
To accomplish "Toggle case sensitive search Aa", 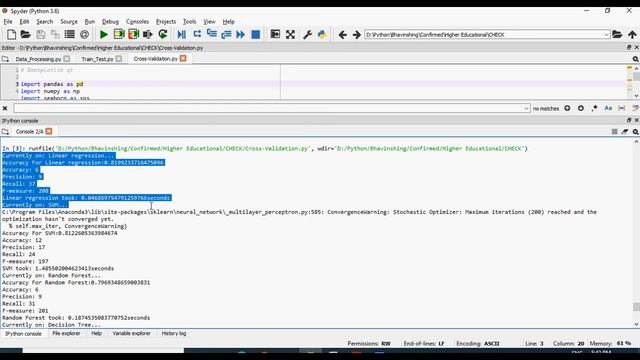I will coord(608,108).
